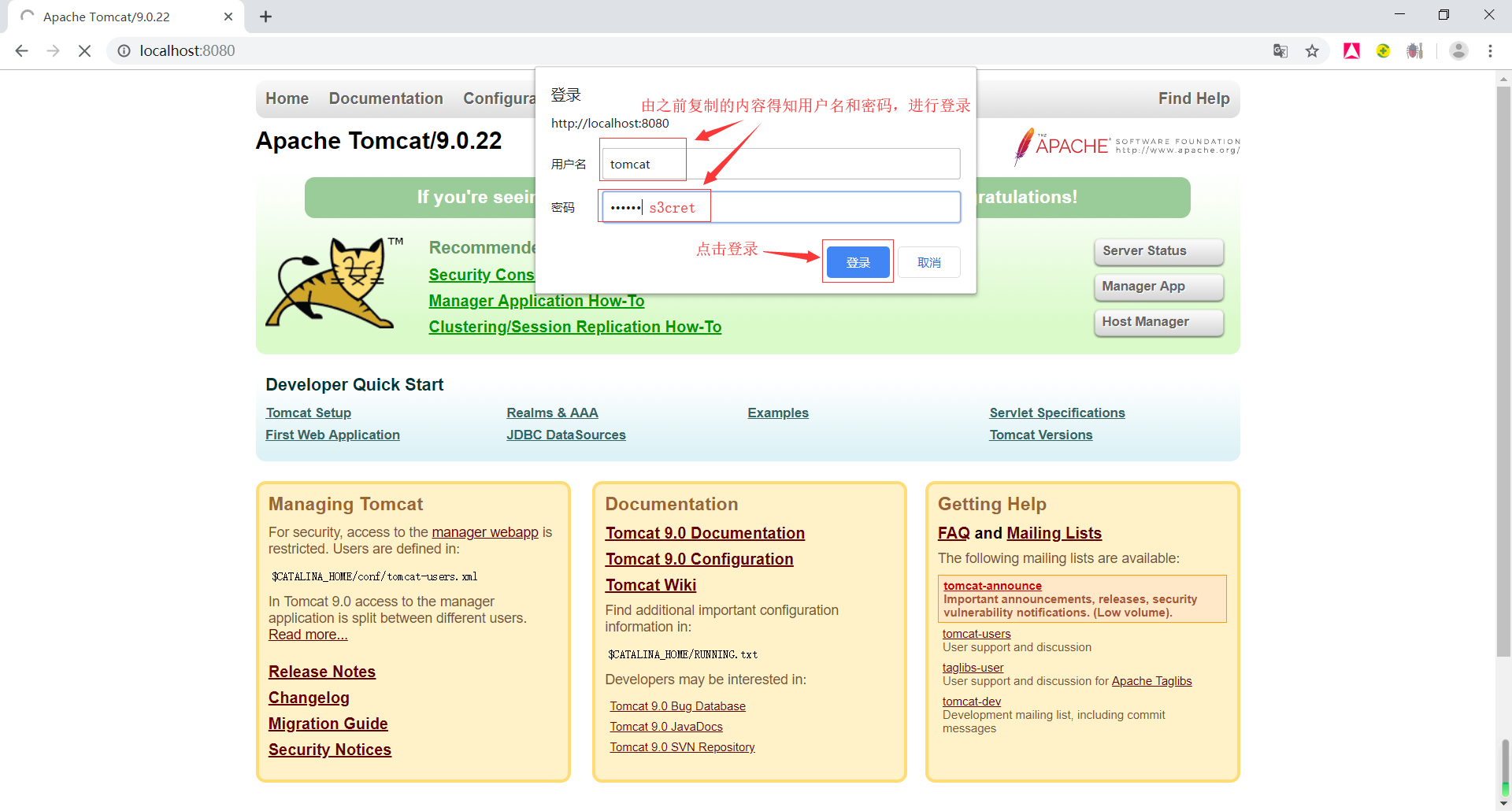Click the browser forward arrow
This screenshot has width=1512, height=811.
(53, 50)
